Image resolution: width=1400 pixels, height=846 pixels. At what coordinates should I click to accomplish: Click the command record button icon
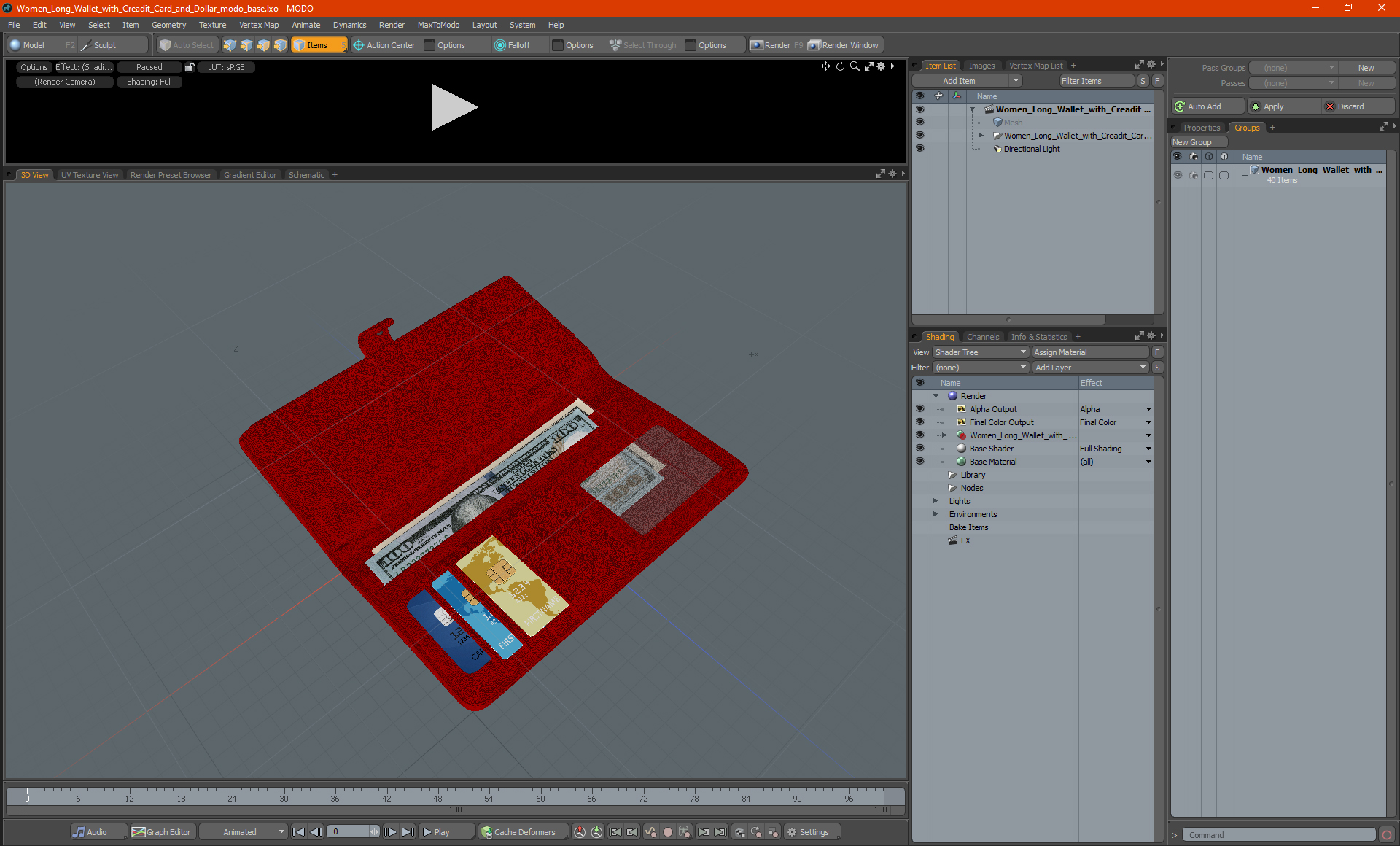click(1387, 835)
